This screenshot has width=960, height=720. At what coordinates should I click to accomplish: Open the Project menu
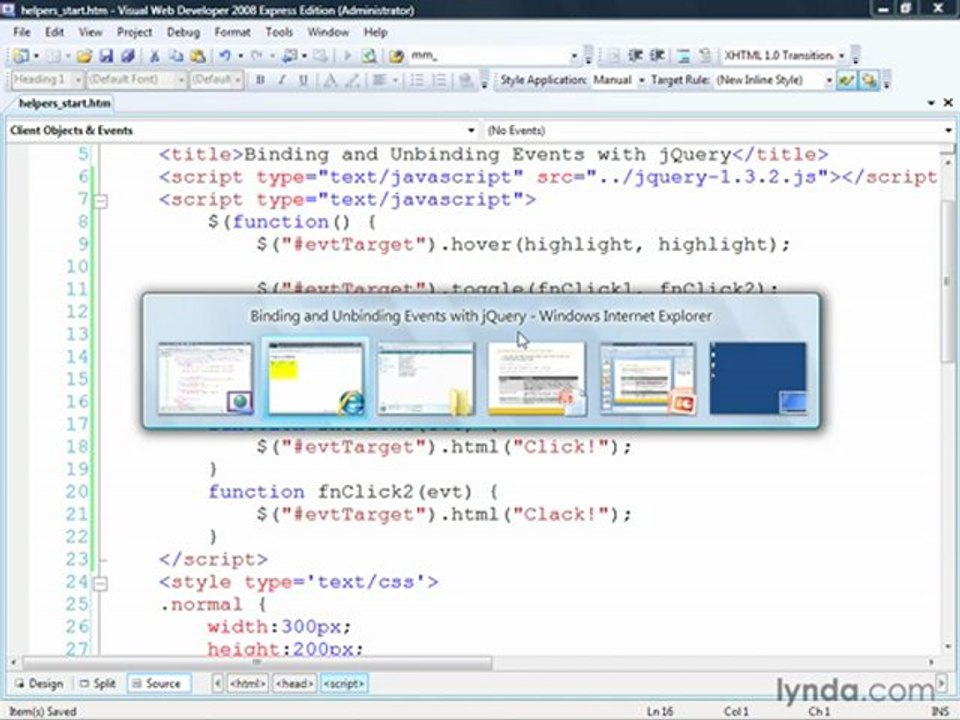pos(134,32)
